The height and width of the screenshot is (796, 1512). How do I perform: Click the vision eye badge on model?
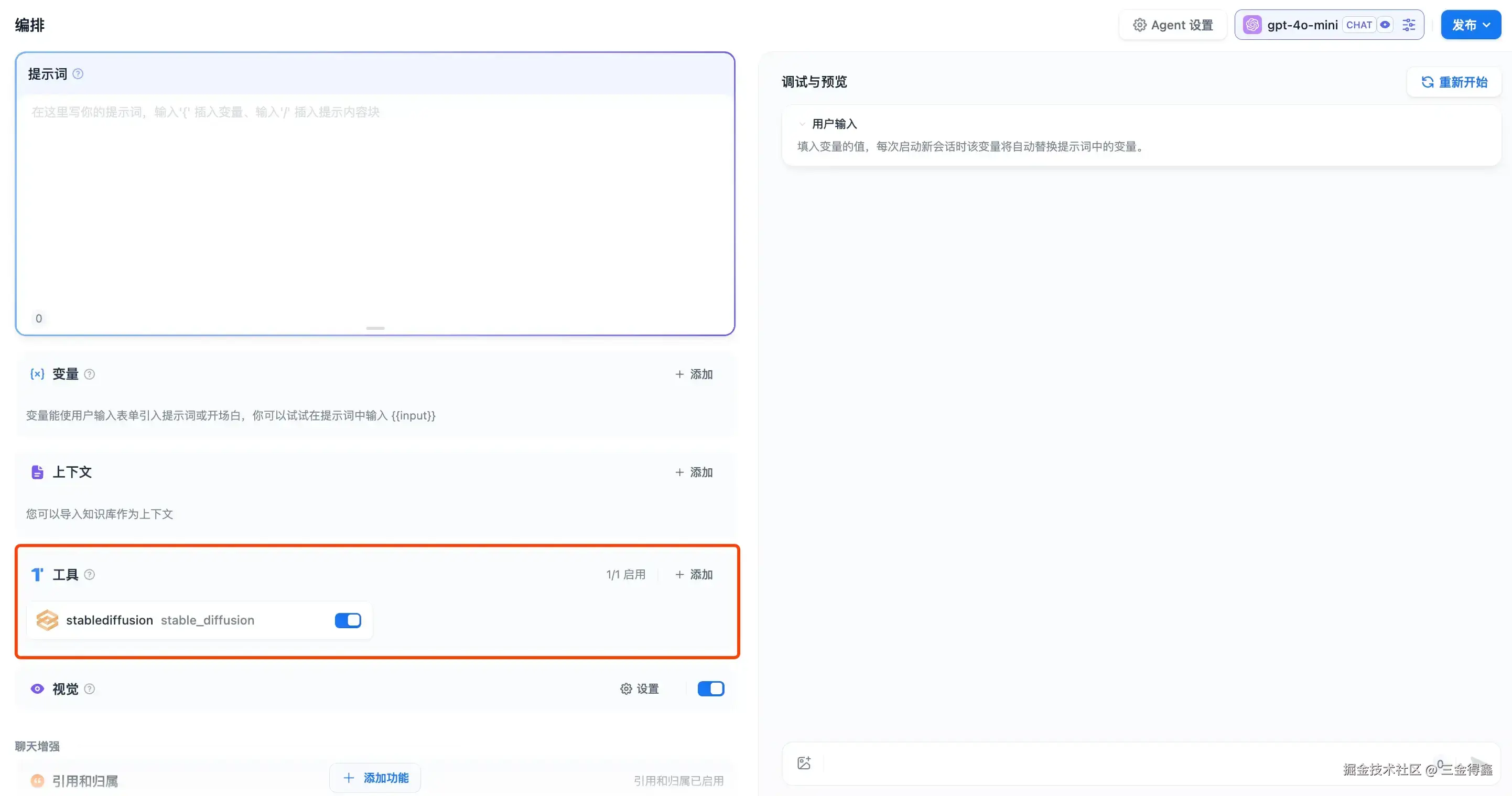click(x=1385, y=25)
